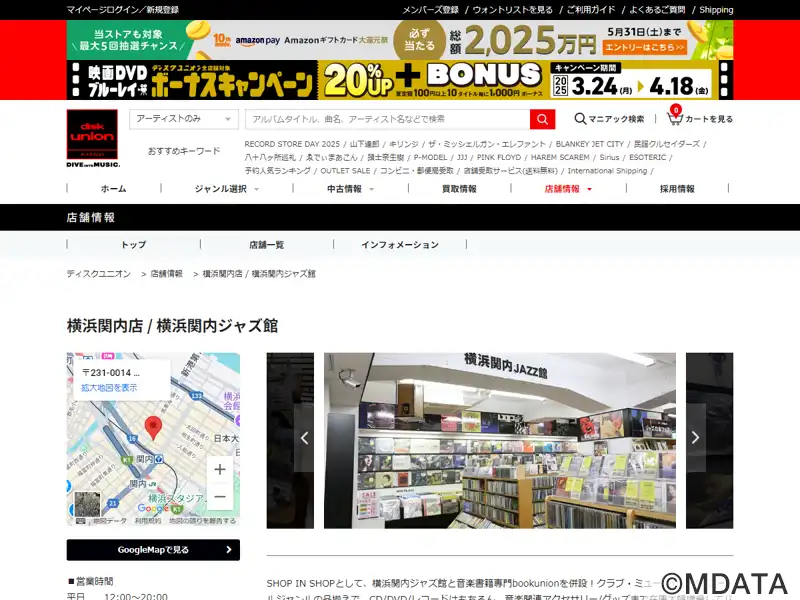Click the Shipping link in top bar
Viewport: 800px width, 600px height.
click(x=716, y=10)
